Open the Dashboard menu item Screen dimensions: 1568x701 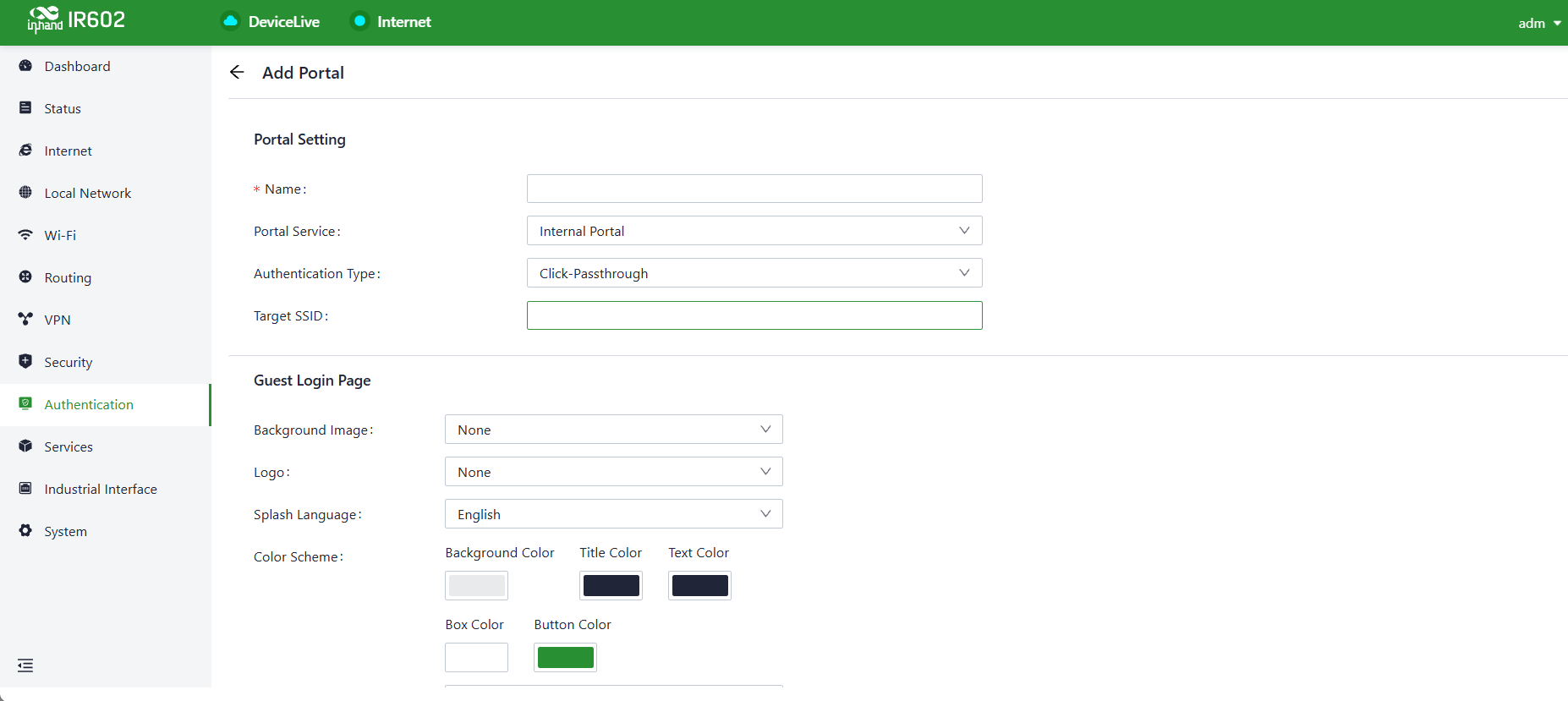(x=105, y=66)
